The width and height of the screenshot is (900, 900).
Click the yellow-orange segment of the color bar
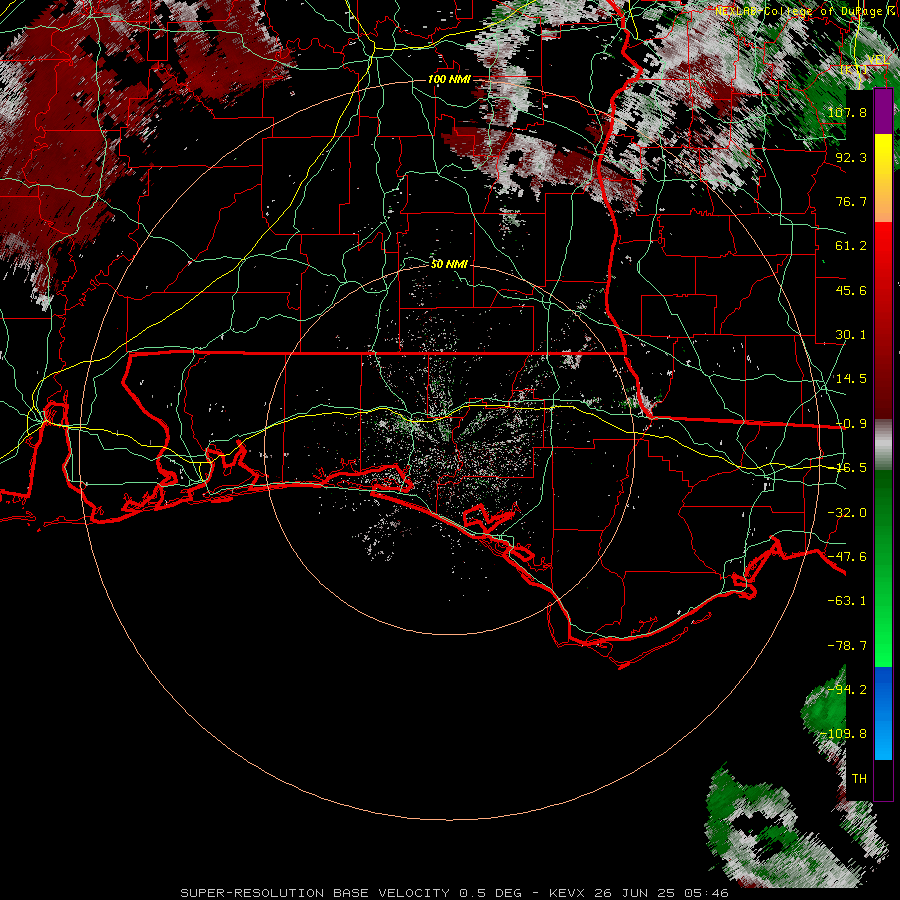(x=883, y=178)
